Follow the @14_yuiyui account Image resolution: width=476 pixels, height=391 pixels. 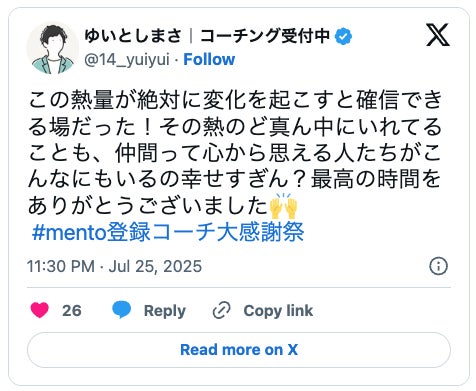209,60
